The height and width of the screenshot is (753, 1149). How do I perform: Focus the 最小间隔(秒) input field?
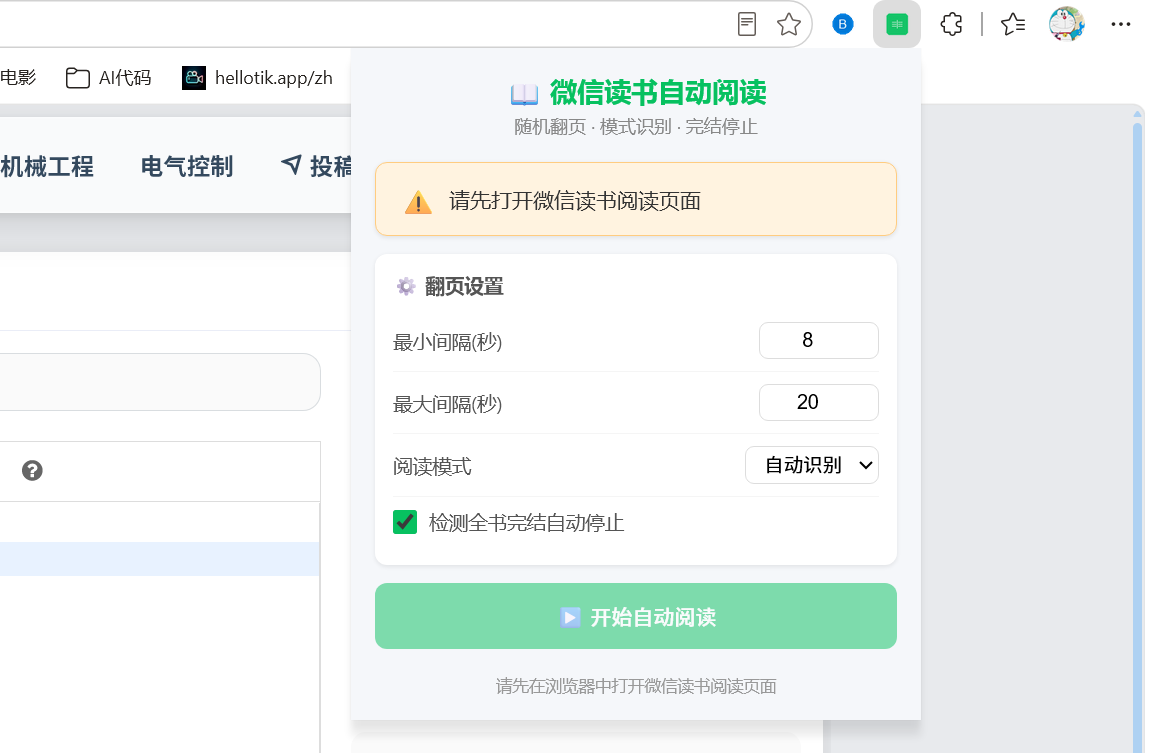pos(819,341)
